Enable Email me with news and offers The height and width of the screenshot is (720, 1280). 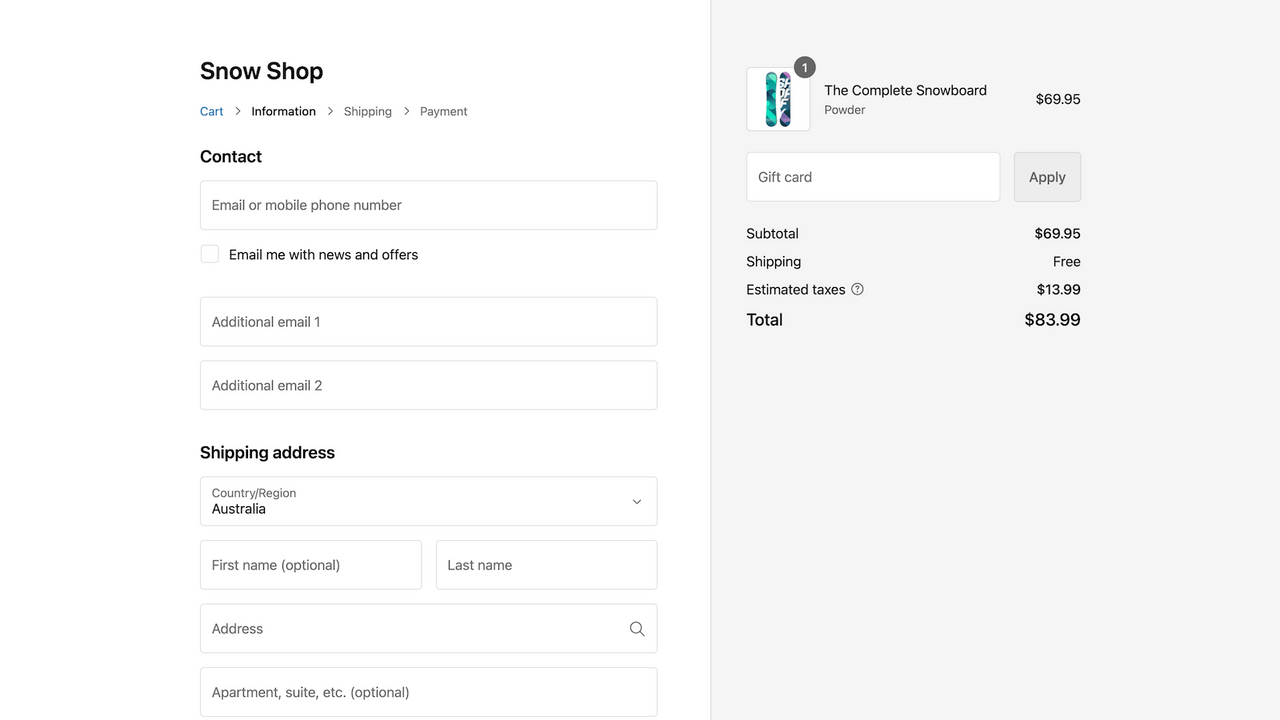click(x=210, y=254)
